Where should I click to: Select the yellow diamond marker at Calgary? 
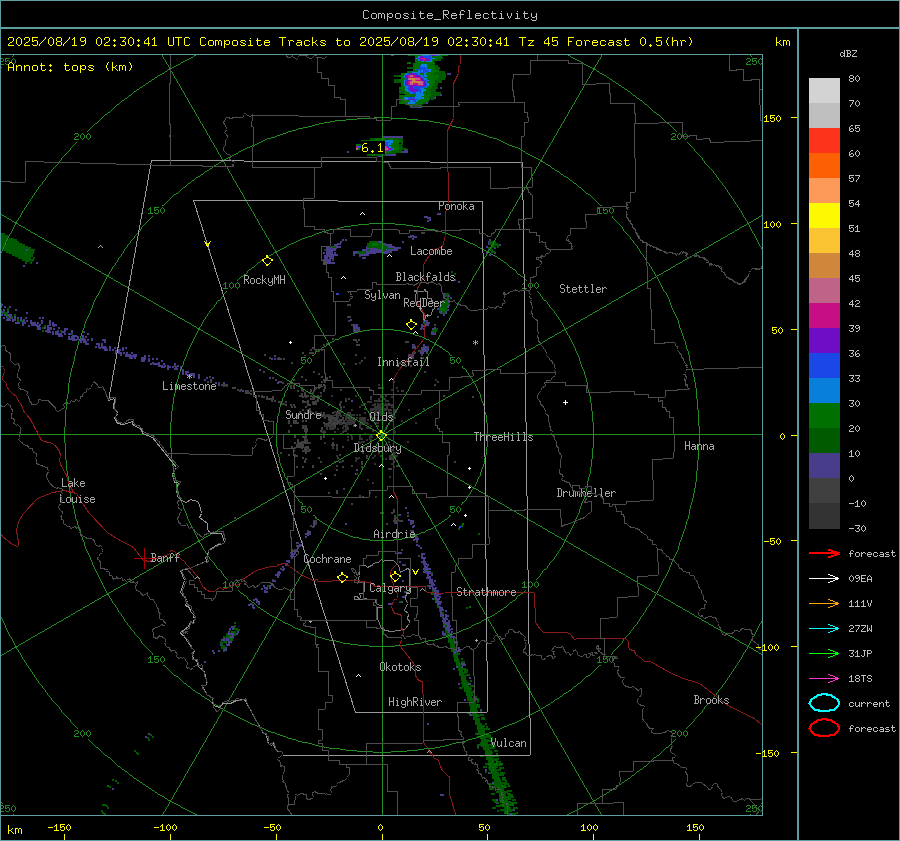(x=395, y=576)
